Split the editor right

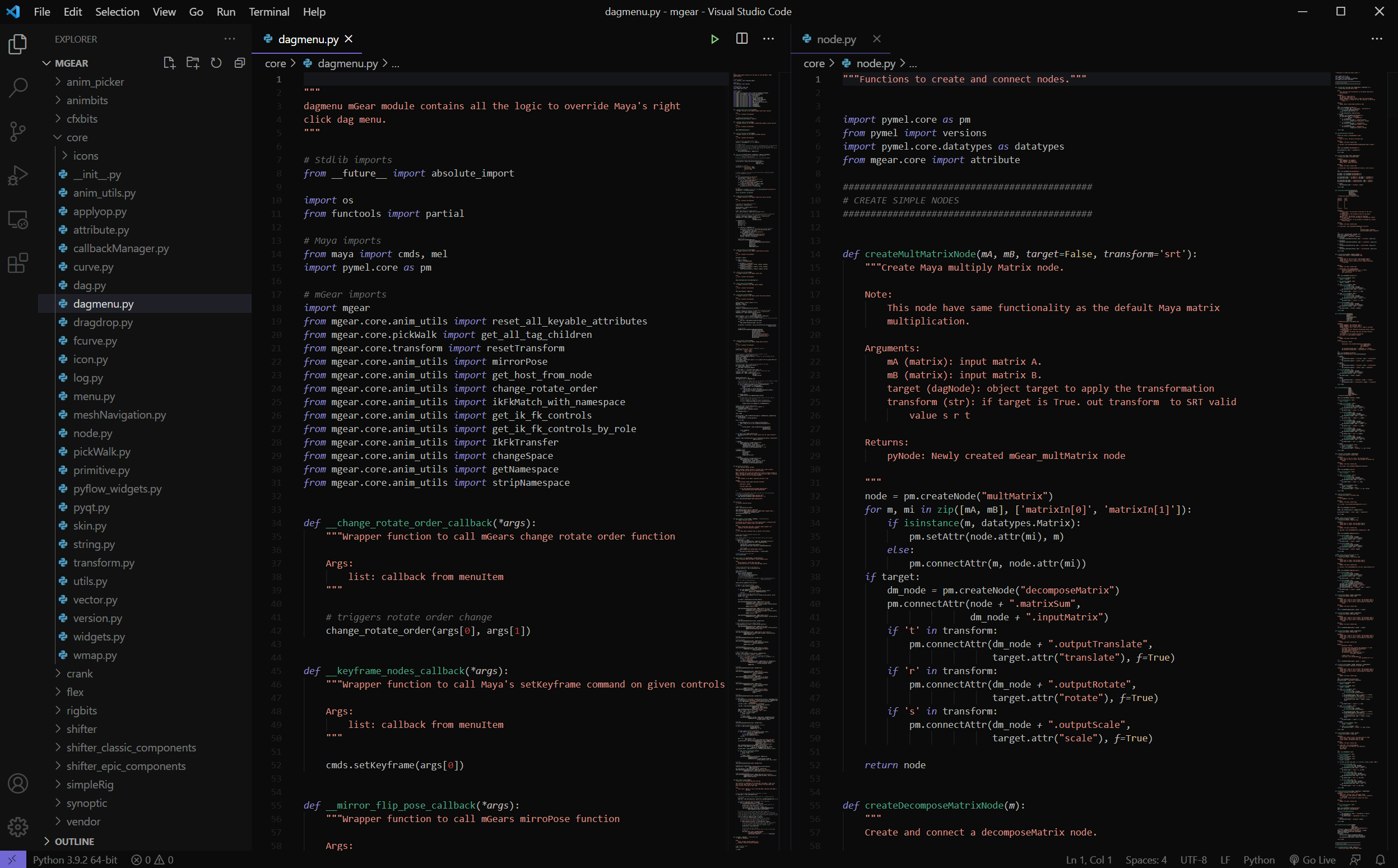tap(741, 39)
